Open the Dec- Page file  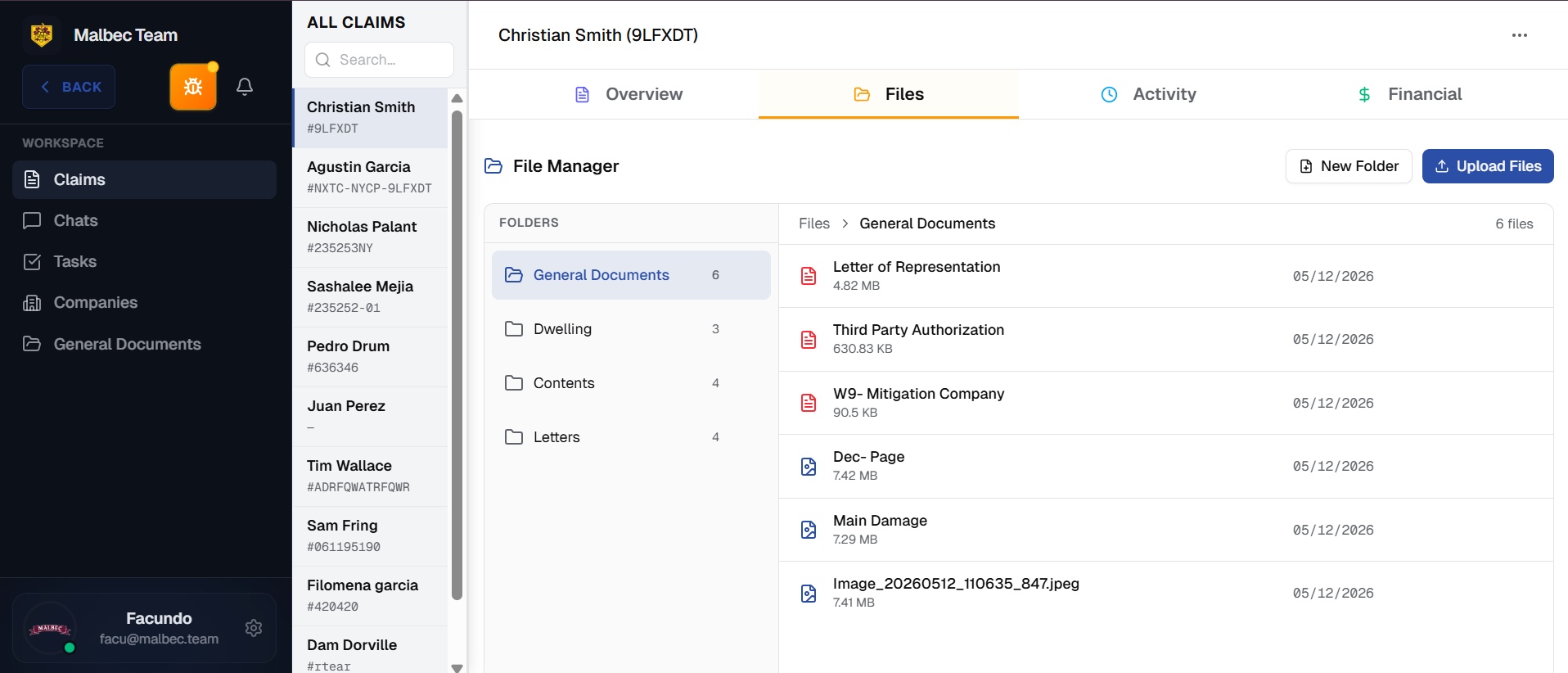(x=1166, y=467)
